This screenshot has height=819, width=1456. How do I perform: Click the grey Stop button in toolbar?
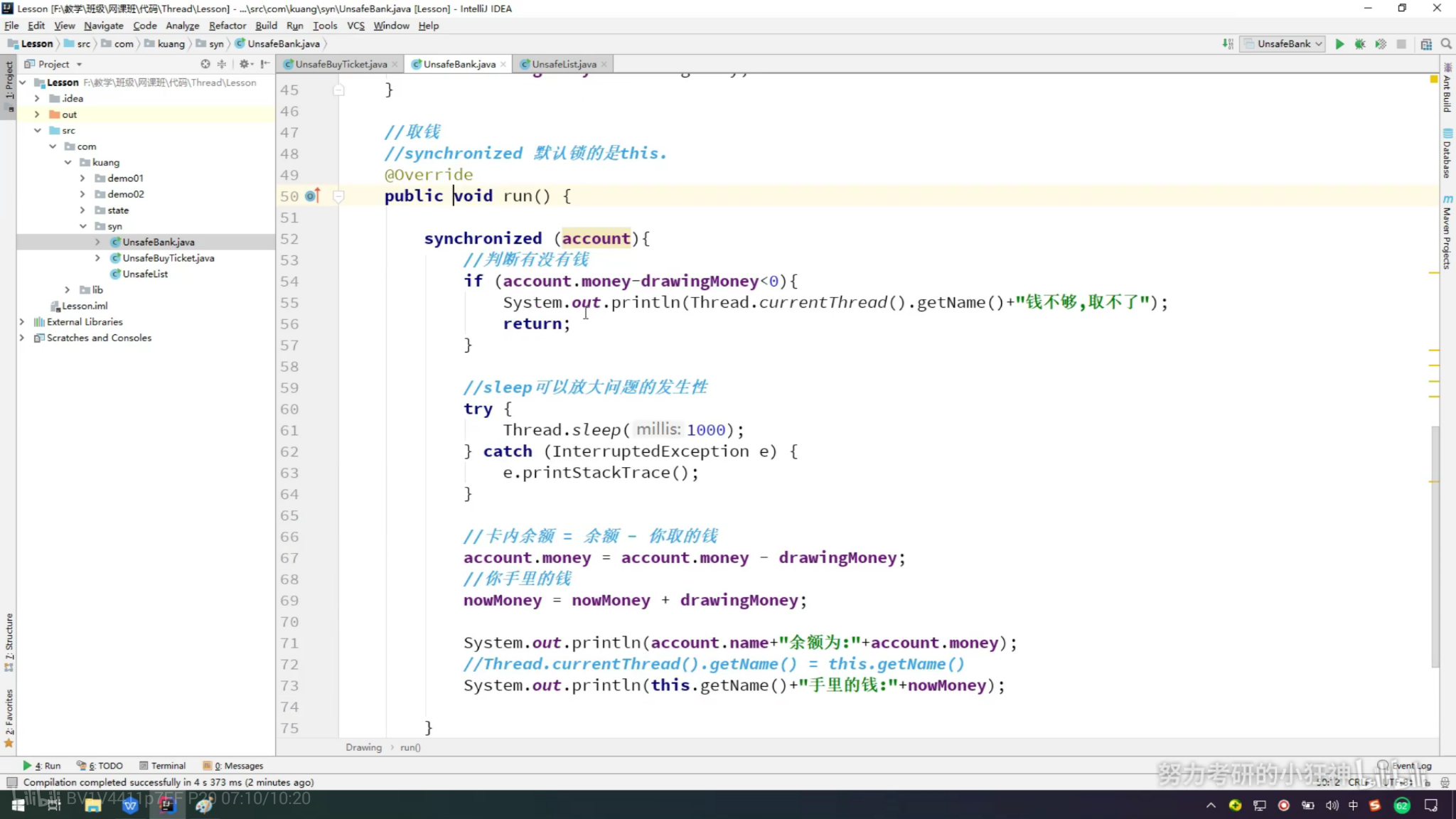[1401, 44]
